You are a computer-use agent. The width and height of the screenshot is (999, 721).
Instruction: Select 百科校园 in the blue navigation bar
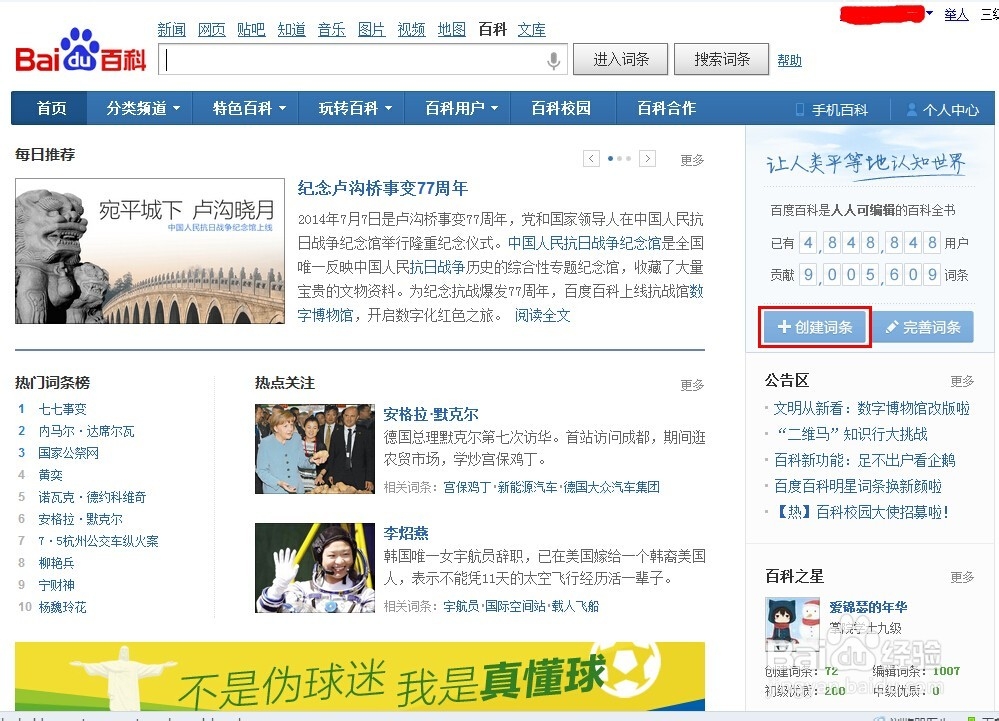562,108
